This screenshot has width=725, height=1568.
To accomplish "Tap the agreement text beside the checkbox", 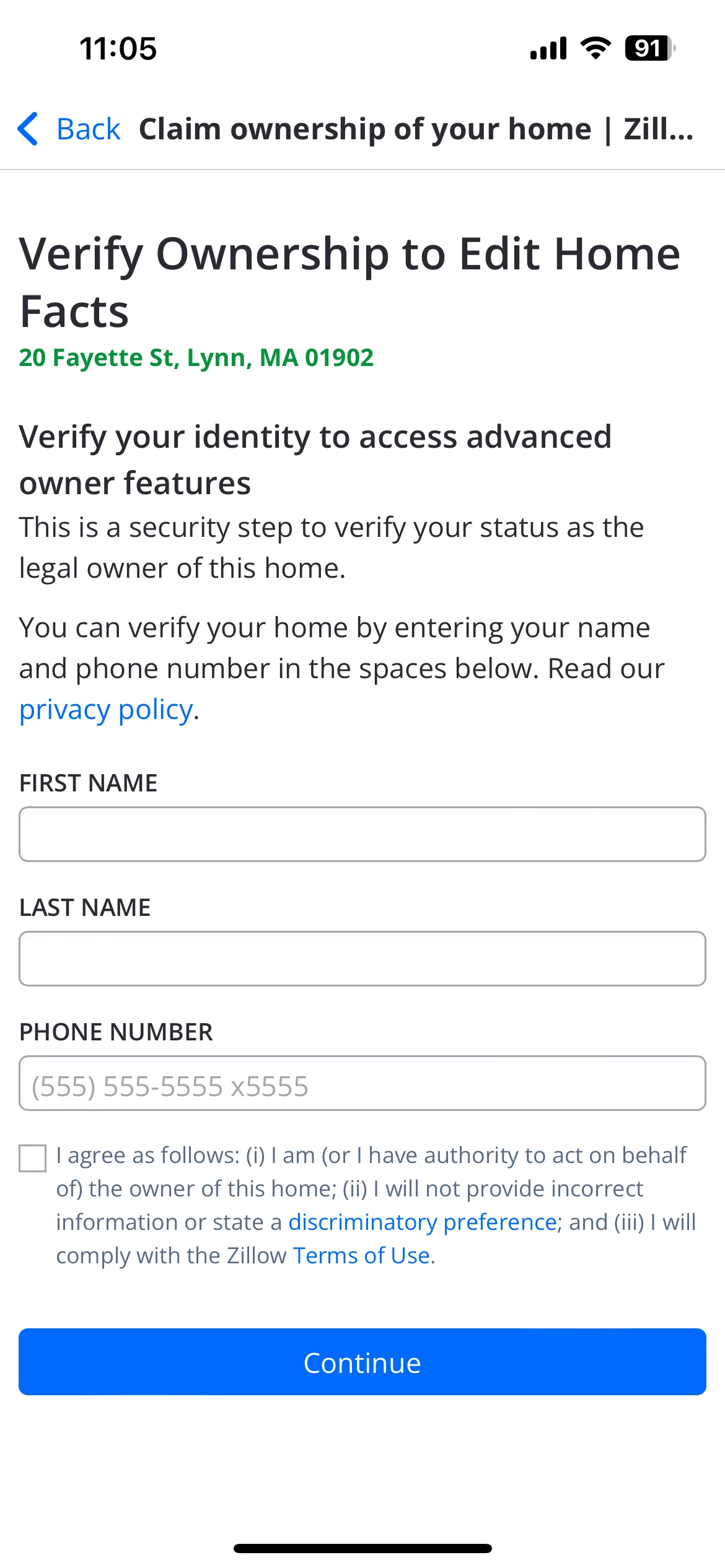I will (x=376, y=1205).
